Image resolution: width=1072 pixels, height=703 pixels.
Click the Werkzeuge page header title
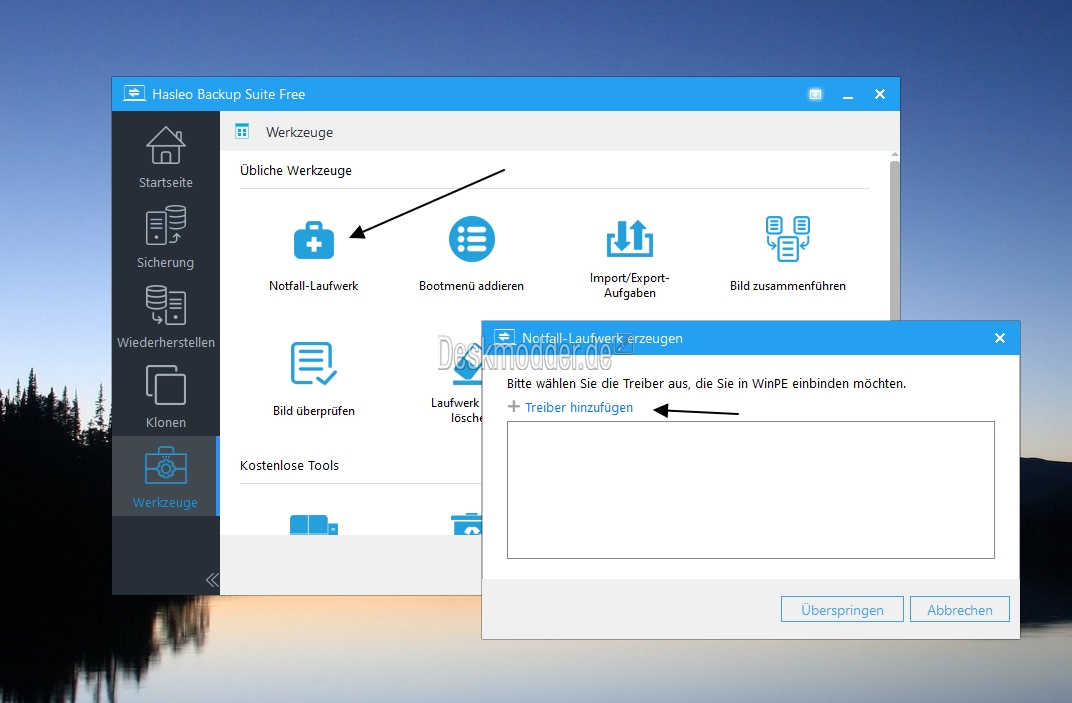click(x=299, y=132)
